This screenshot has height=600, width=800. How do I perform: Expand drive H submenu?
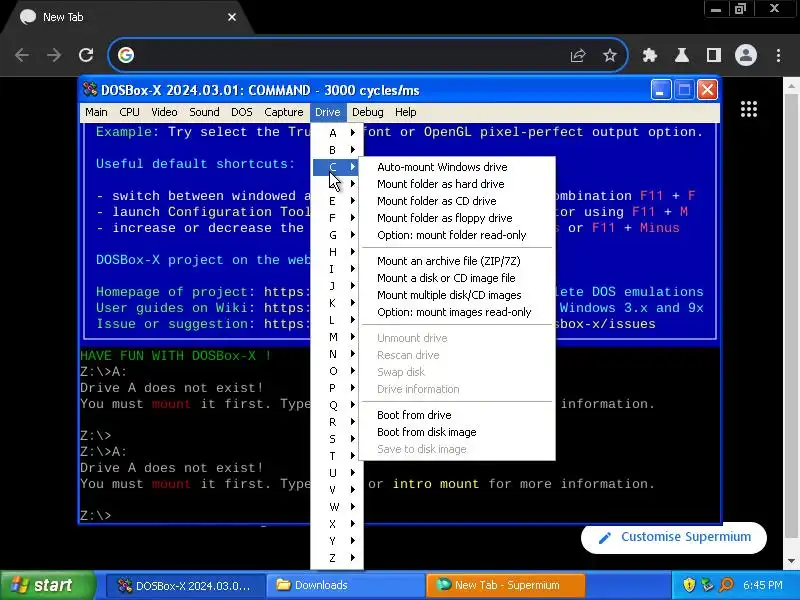(x=337, y=252)
